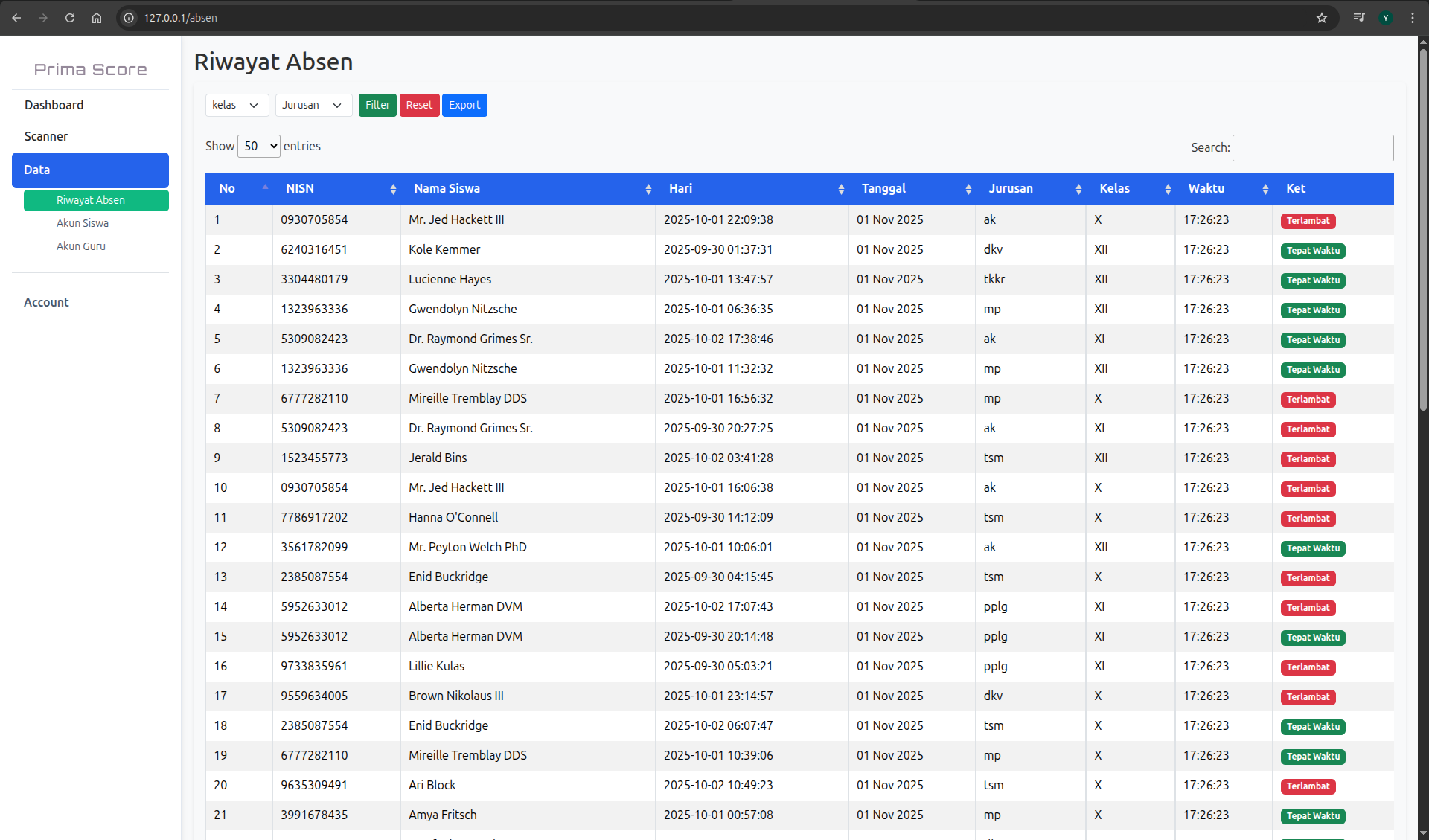Sort table by Nama Siswa column

[528, 189]
